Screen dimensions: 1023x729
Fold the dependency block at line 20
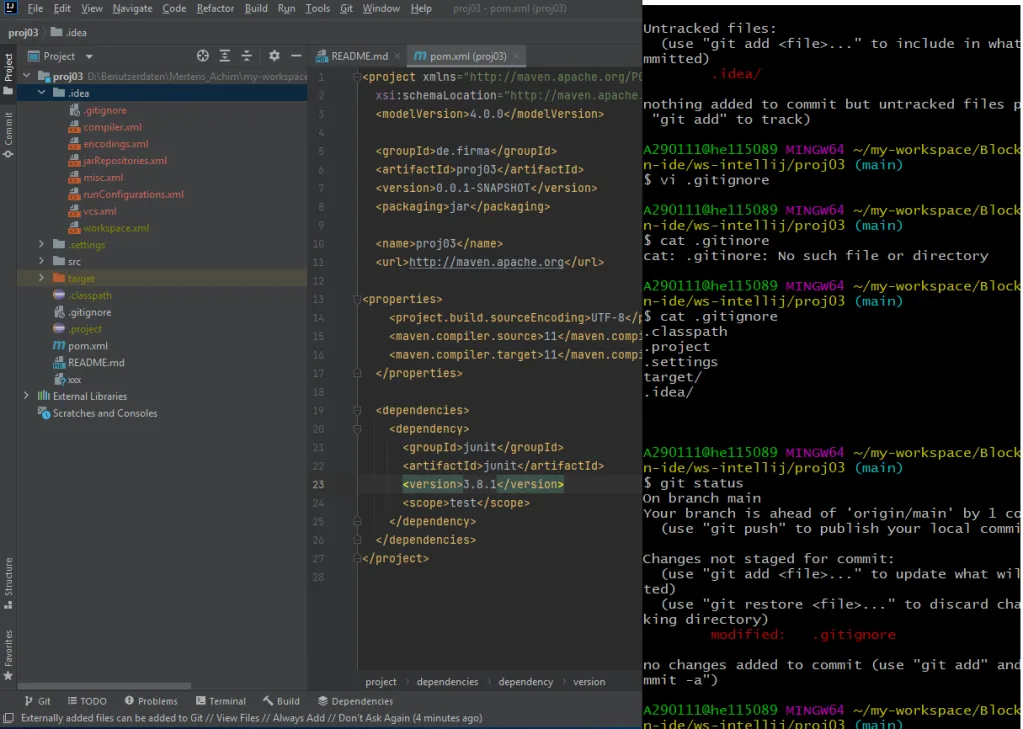tap(357, 429)
